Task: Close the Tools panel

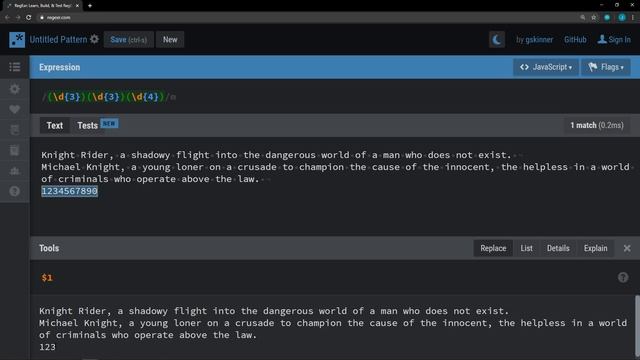Action: (x=627, y=248)
